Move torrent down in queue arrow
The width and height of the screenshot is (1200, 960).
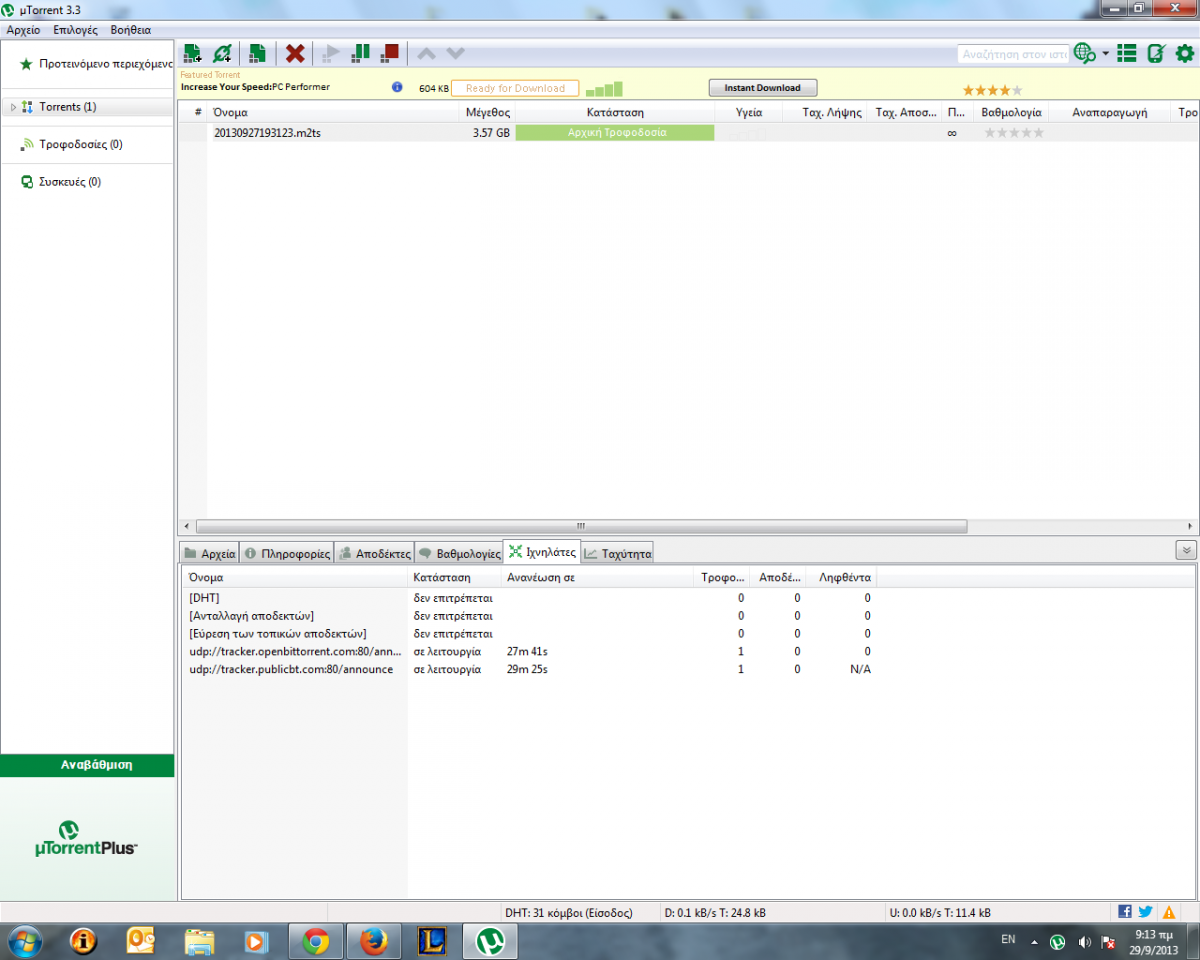455,53
